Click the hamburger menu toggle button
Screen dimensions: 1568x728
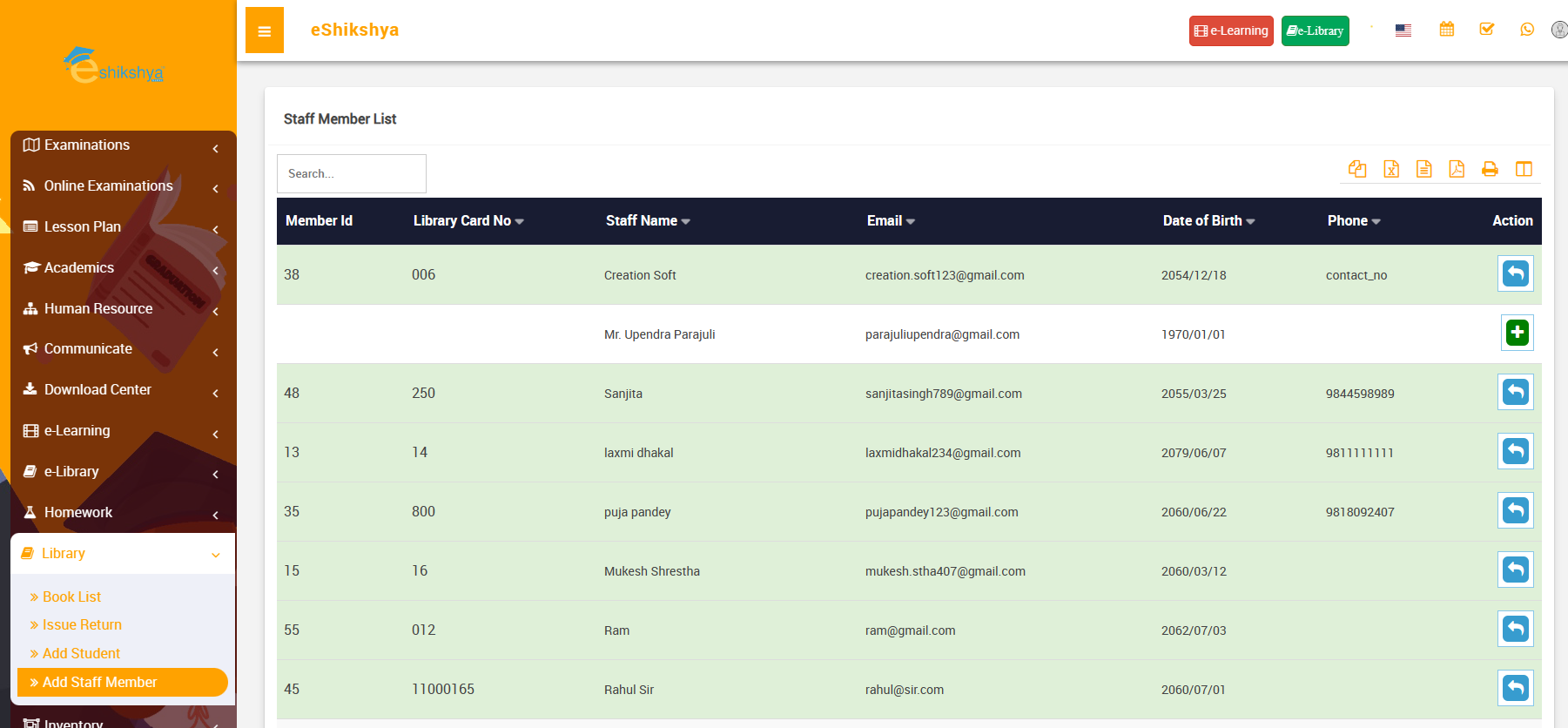click(264, 30)
